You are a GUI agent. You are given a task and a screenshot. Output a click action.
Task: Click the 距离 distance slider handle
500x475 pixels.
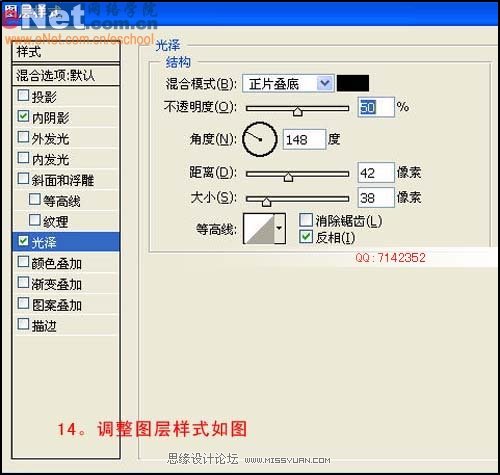(288, 177)
